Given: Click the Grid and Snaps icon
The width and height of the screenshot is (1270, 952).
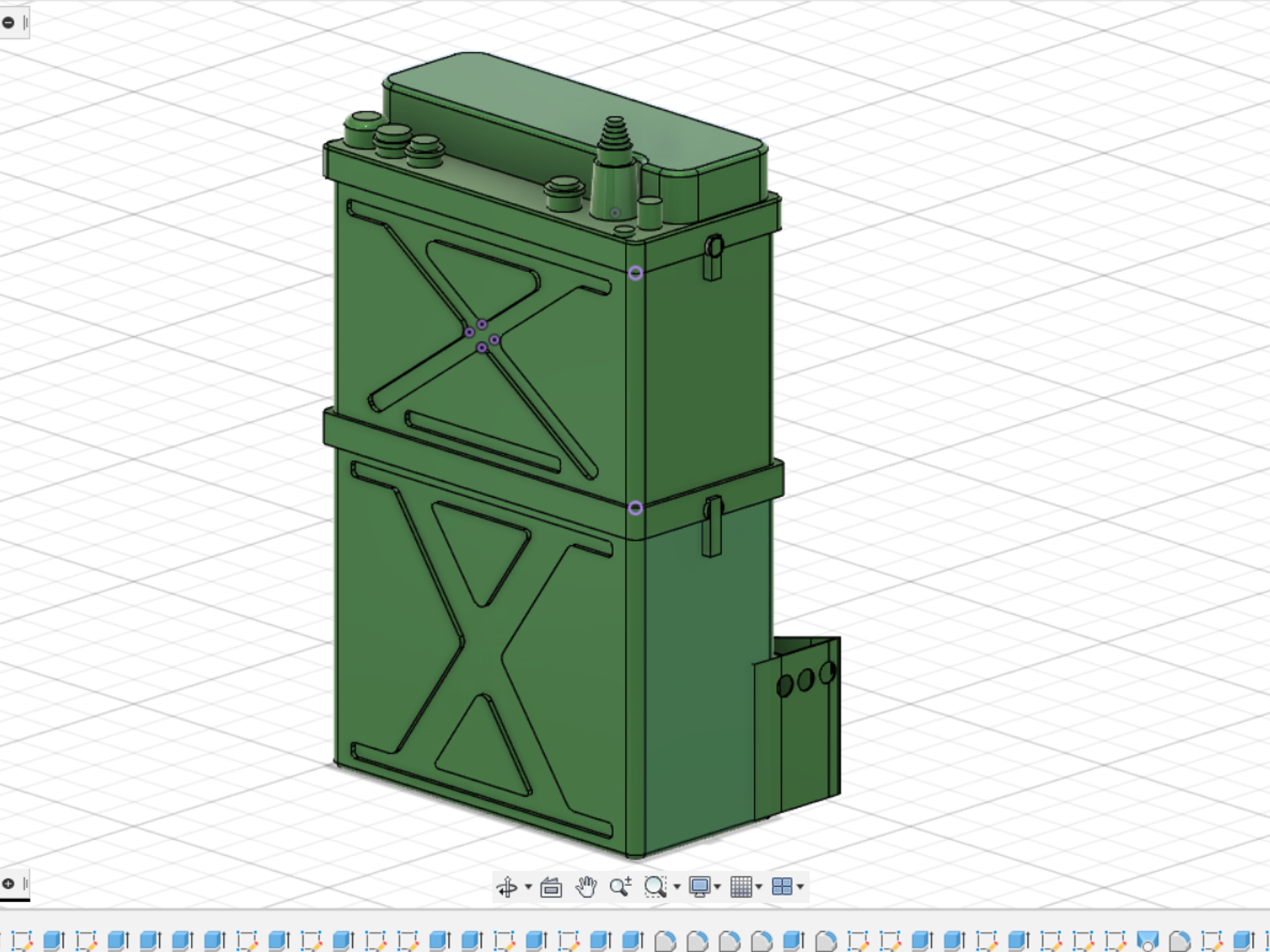Looking at the screenshot, I should coord(741,885).
